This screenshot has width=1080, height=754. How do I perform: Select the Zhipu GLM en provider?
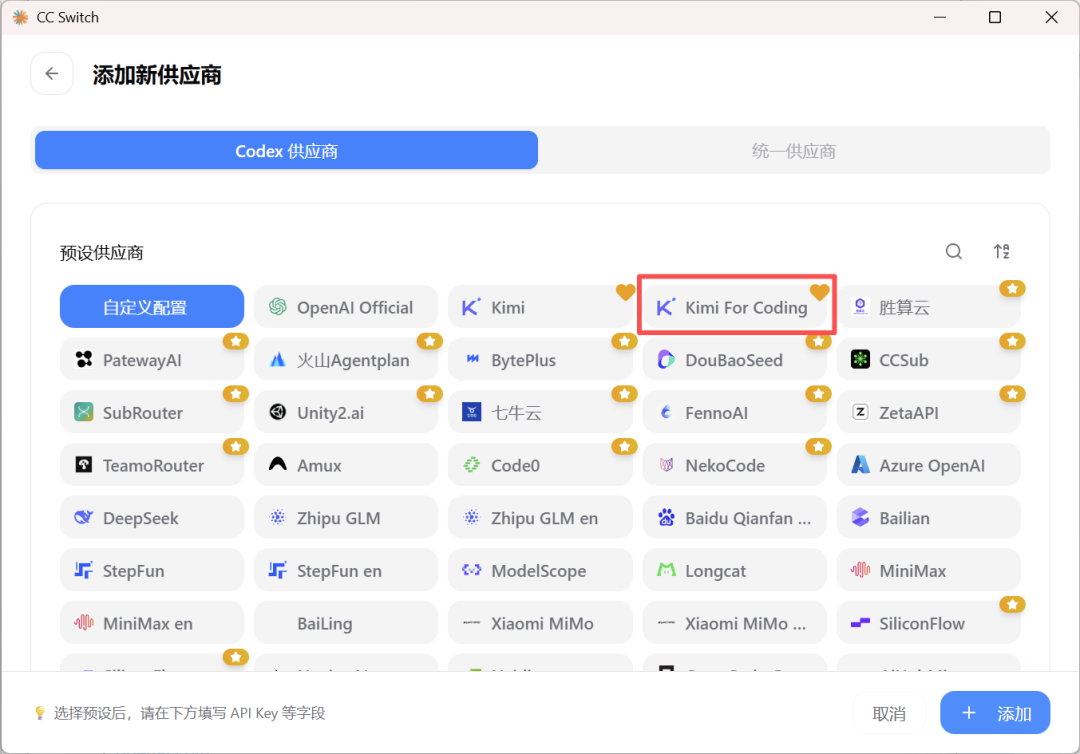pos(540,517)
